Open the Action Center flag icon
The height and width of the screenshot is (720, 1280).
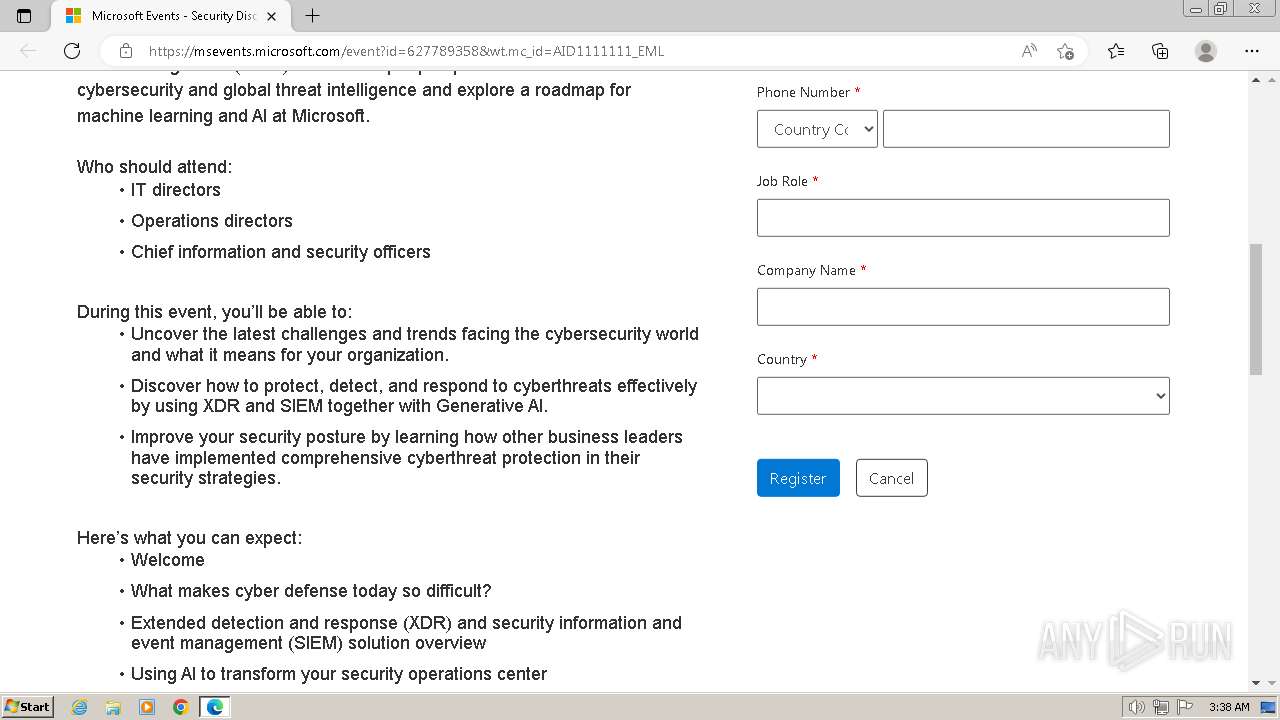[x=1183, y=707]
